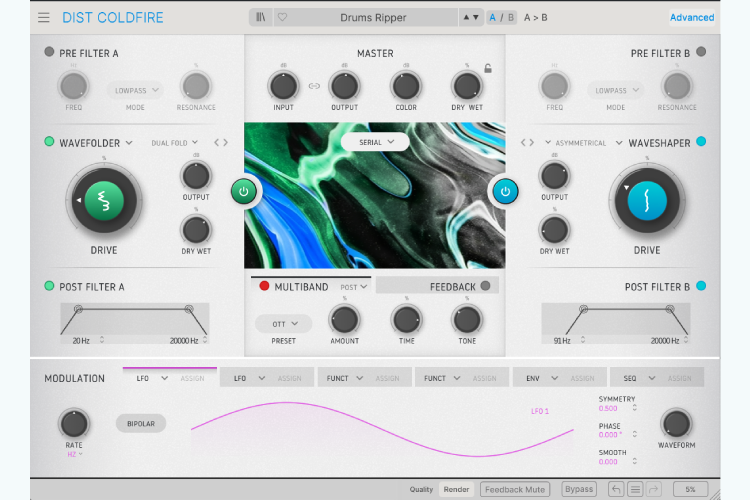Open the preset library browser icon
This screenshot has width=750, height=500.
pos(261,18)
